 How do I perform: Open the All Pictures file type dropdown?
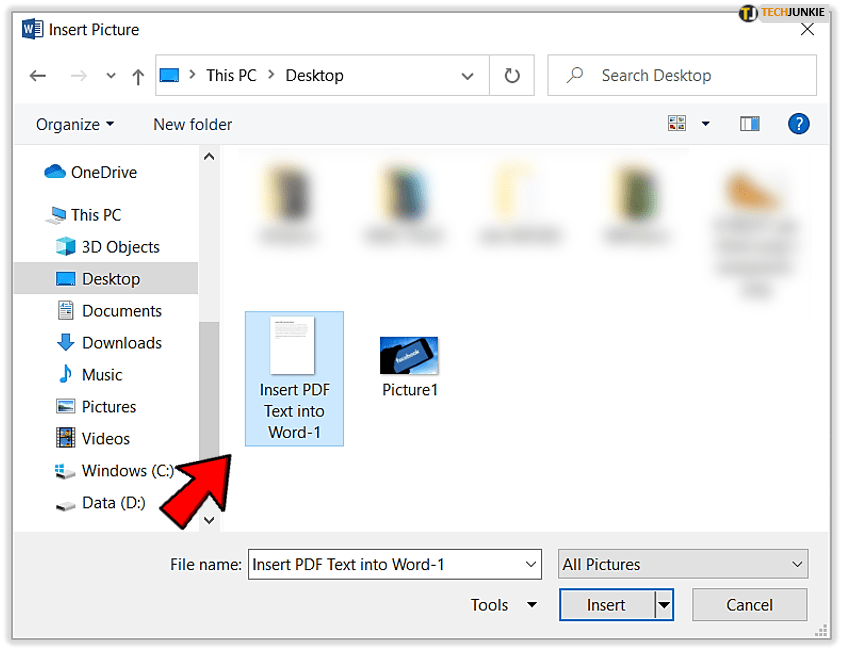[683, 565]
